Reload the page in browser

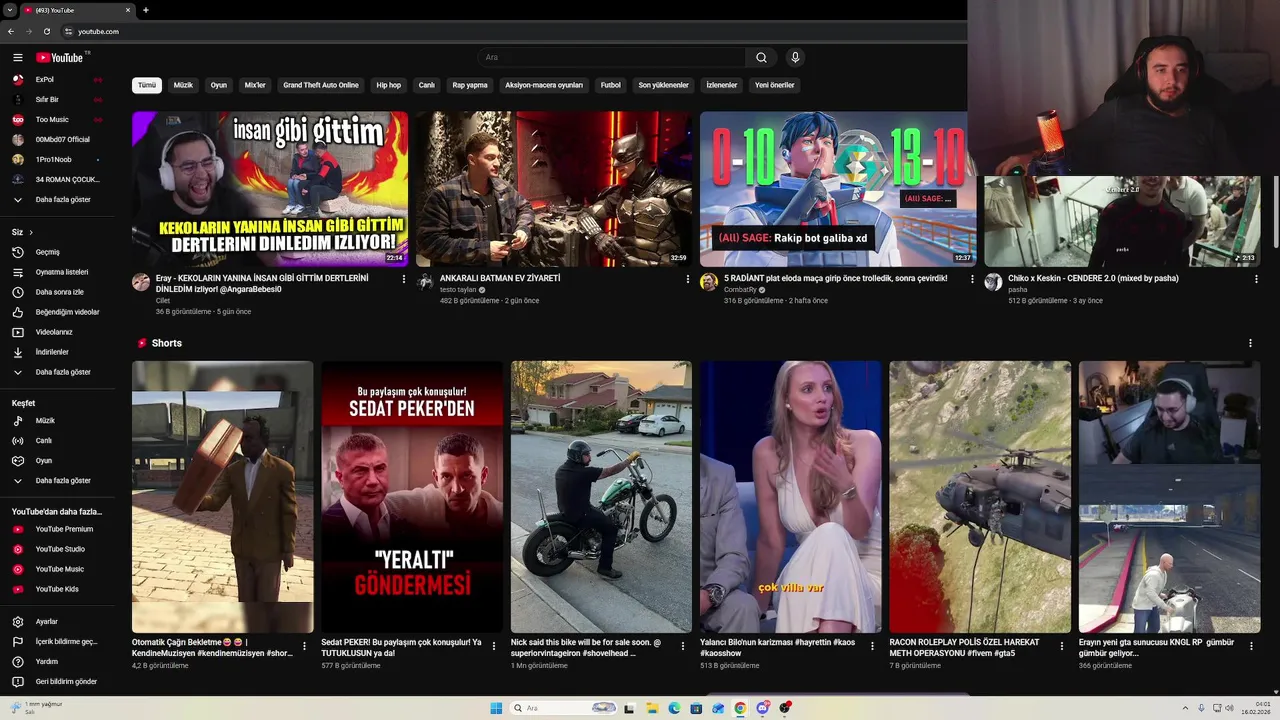46,31
